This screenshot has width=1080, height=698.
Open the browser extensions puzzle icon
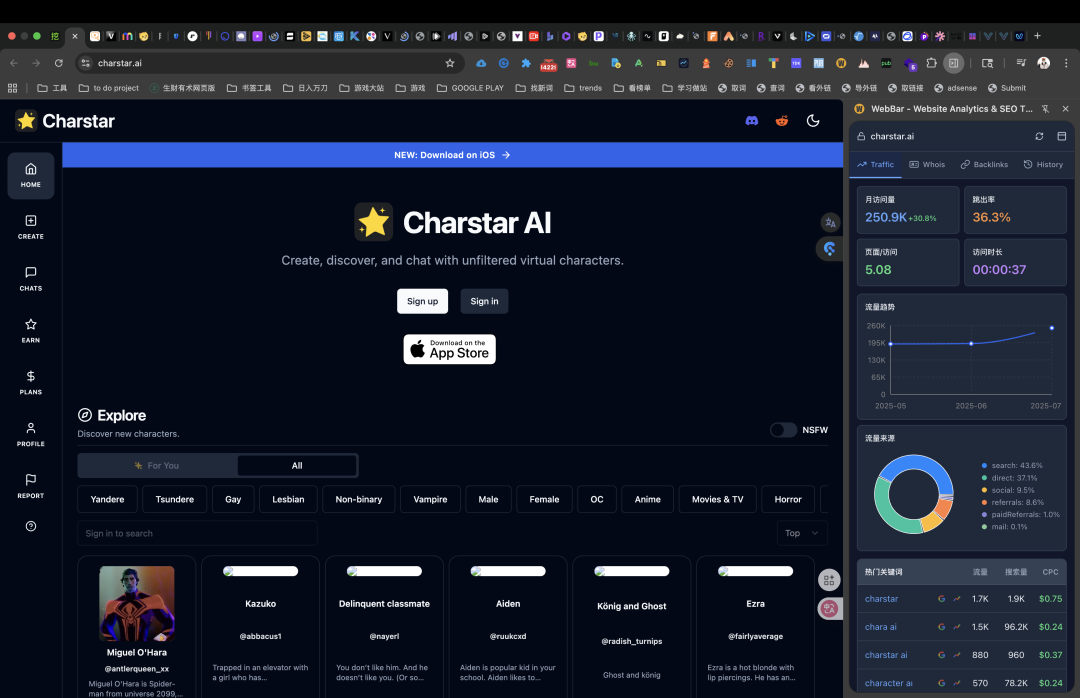pos(931,63)
